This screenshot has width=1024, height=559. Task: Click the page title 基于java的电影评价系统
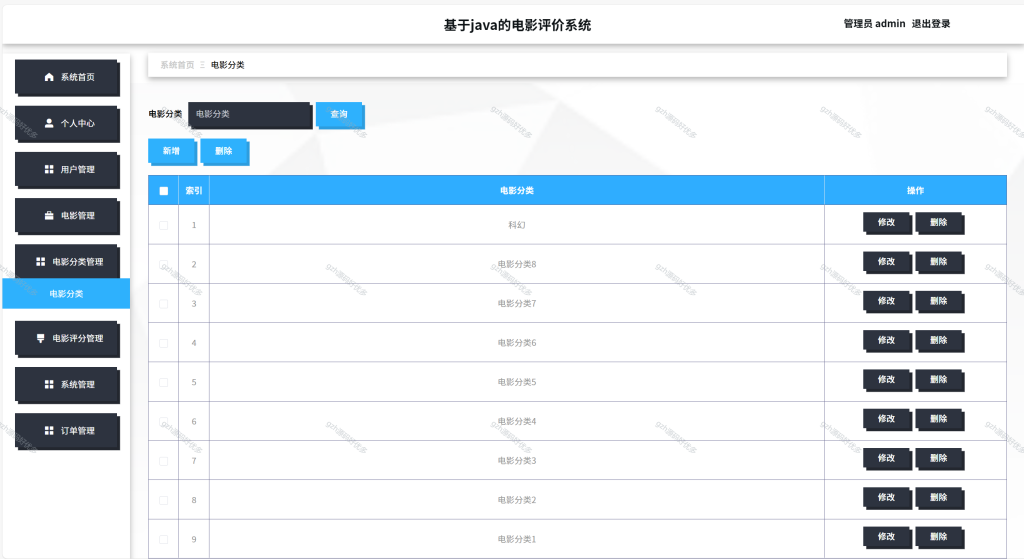[x=517, y=25]
